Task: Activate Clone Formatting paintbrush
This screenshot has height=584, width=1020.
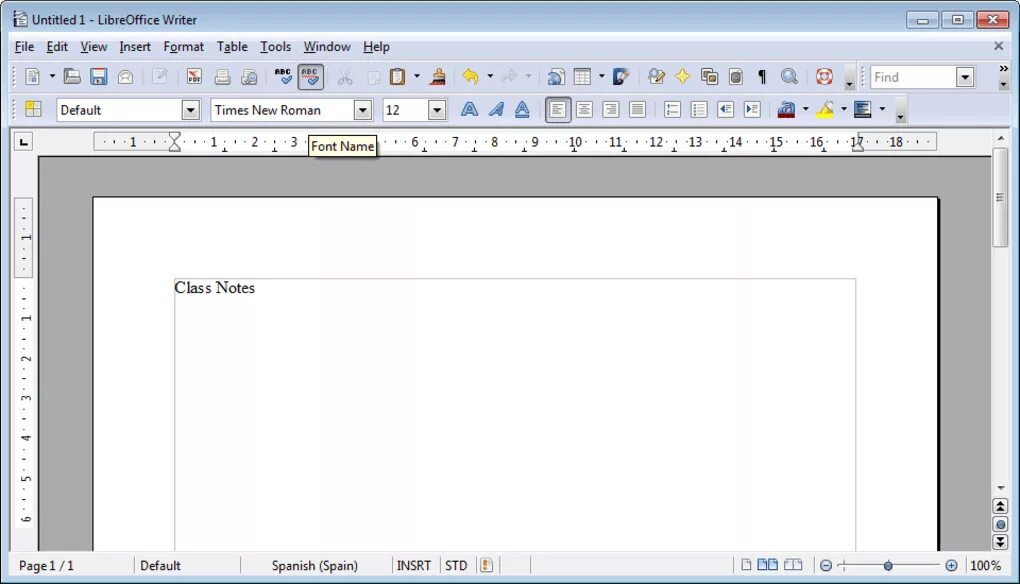Action: pyautogui.click(x=438, y=77)
